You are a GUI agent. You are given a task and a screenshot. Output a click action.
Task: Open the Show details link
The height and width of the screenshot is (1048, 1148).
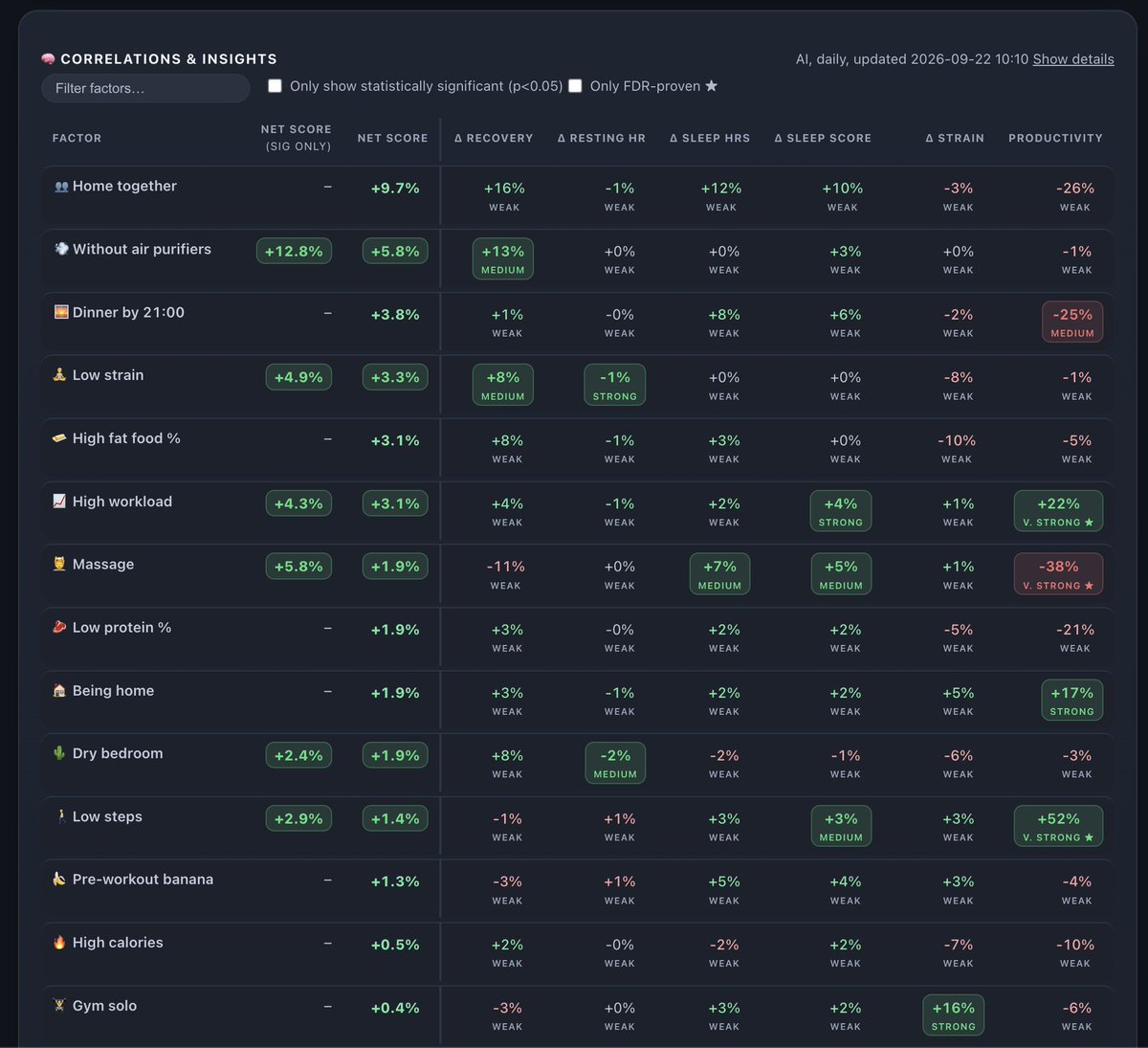click(1073, 59)
